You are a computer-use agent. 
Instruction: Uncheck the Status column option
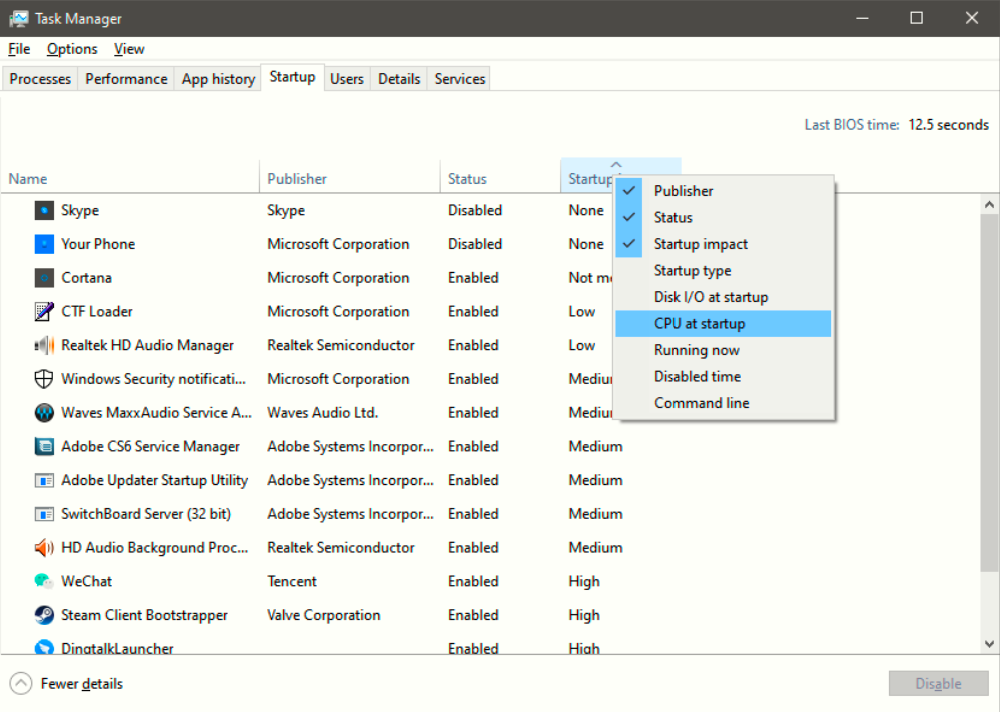tap(723, 218)
